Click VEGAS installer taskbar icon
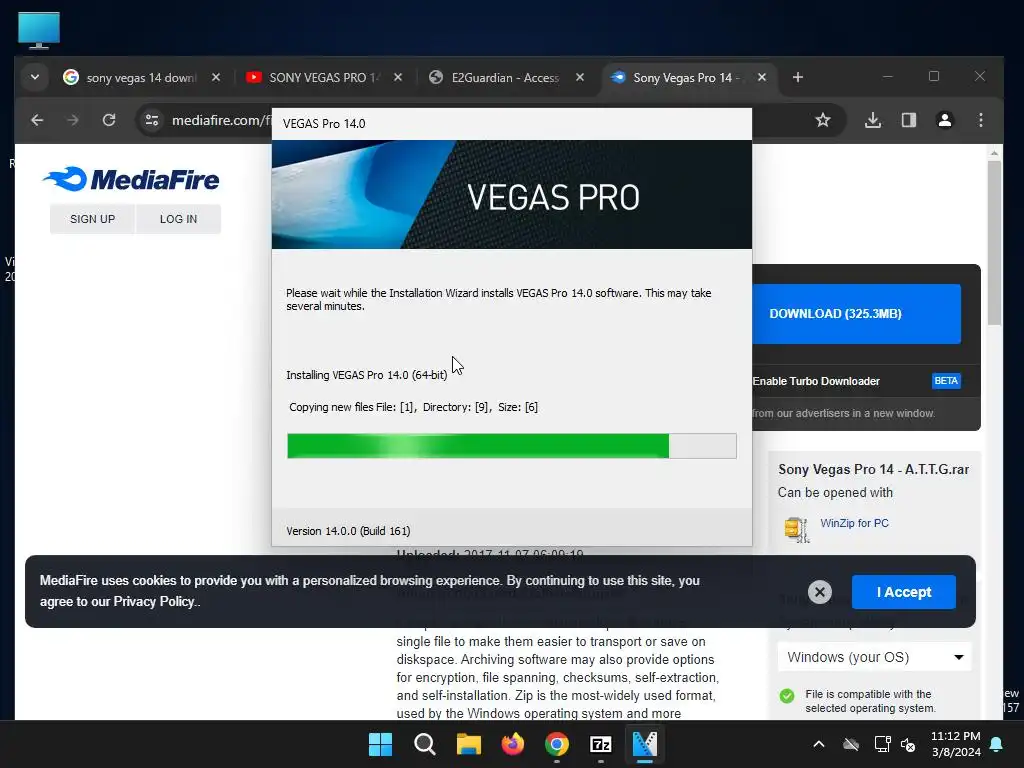The height and width of the screenshot is (768, 1024). (645, 744)
